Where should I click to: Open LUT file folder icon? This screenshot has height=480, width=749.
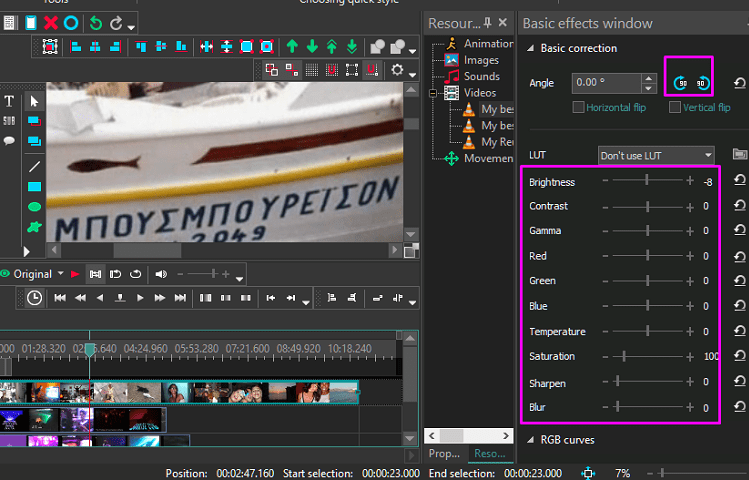point(739,154)
